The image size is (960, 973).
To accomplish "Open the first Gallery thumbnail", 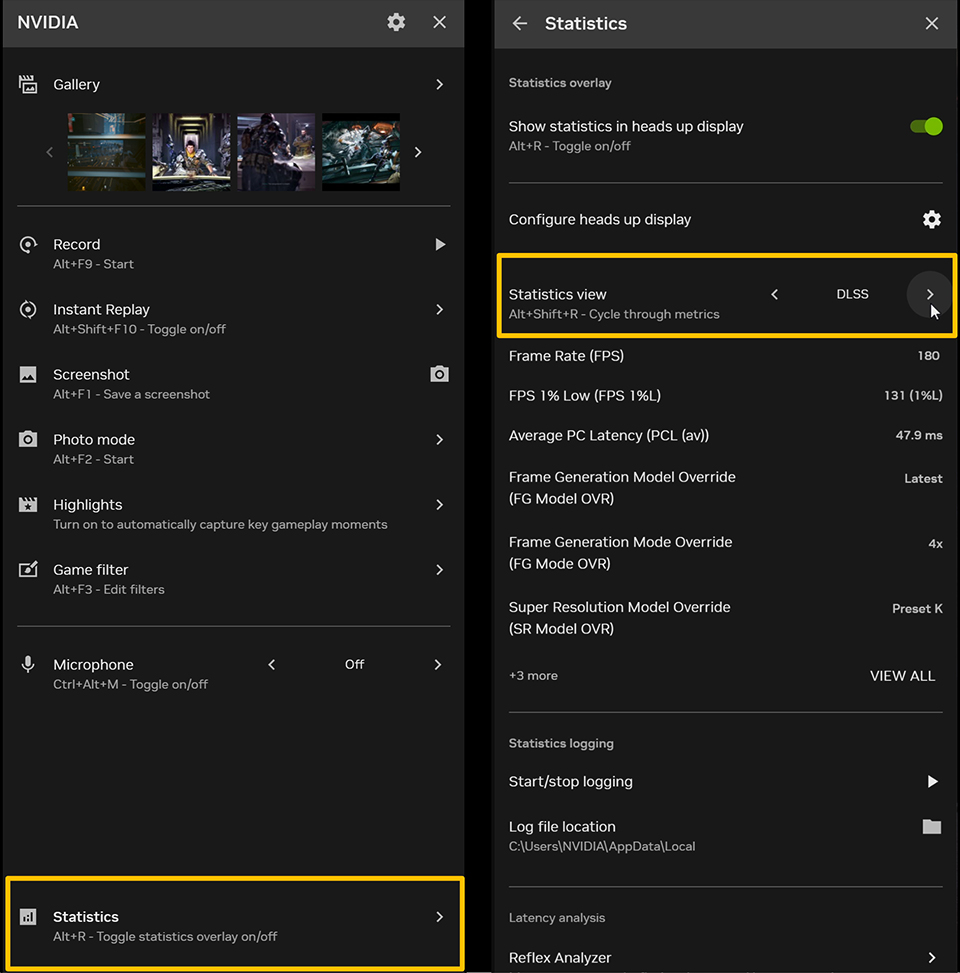I will click(106, 152).
